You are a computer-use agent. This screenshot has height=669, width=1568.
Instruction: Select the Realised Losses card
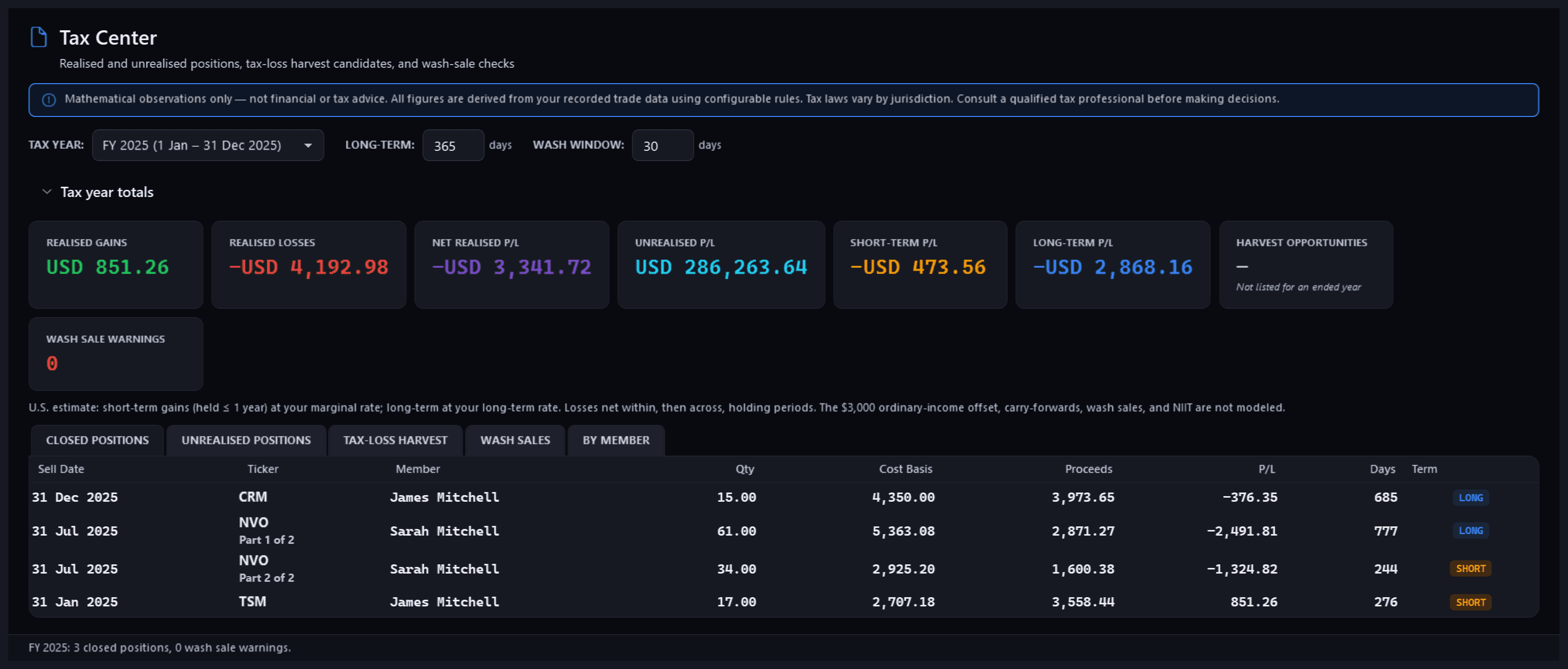tap(308, 265)
